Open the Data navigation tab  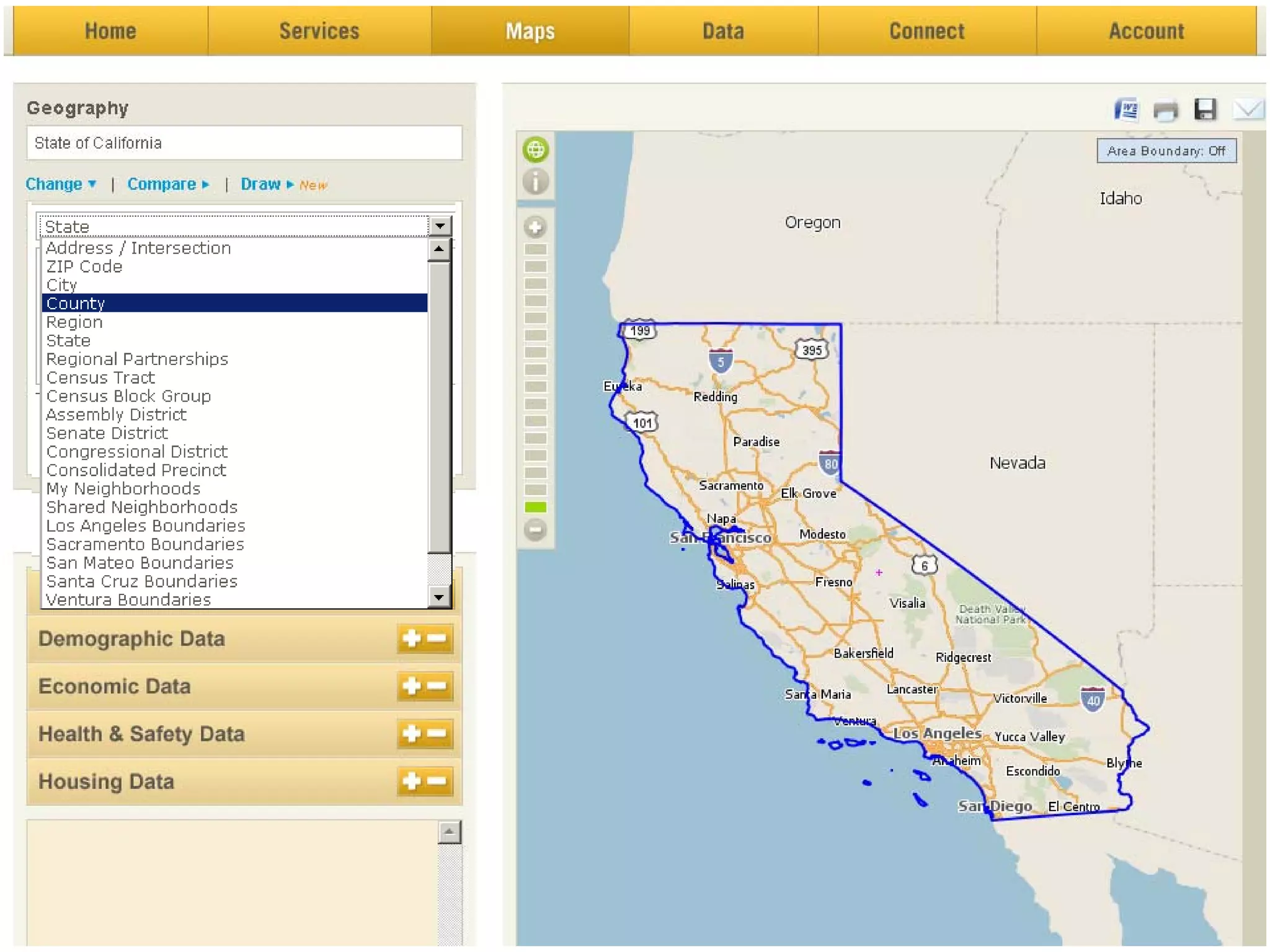(722, 31)
